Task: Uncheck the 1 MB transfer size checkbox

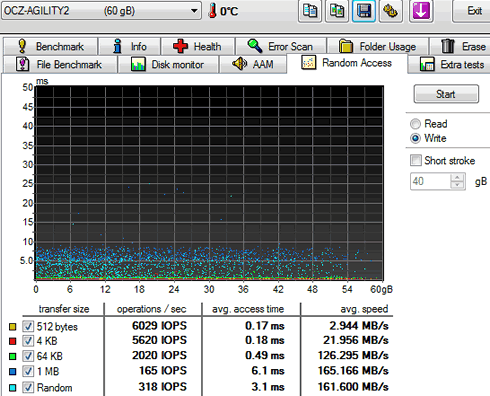Action: click(x=28, y=371)
